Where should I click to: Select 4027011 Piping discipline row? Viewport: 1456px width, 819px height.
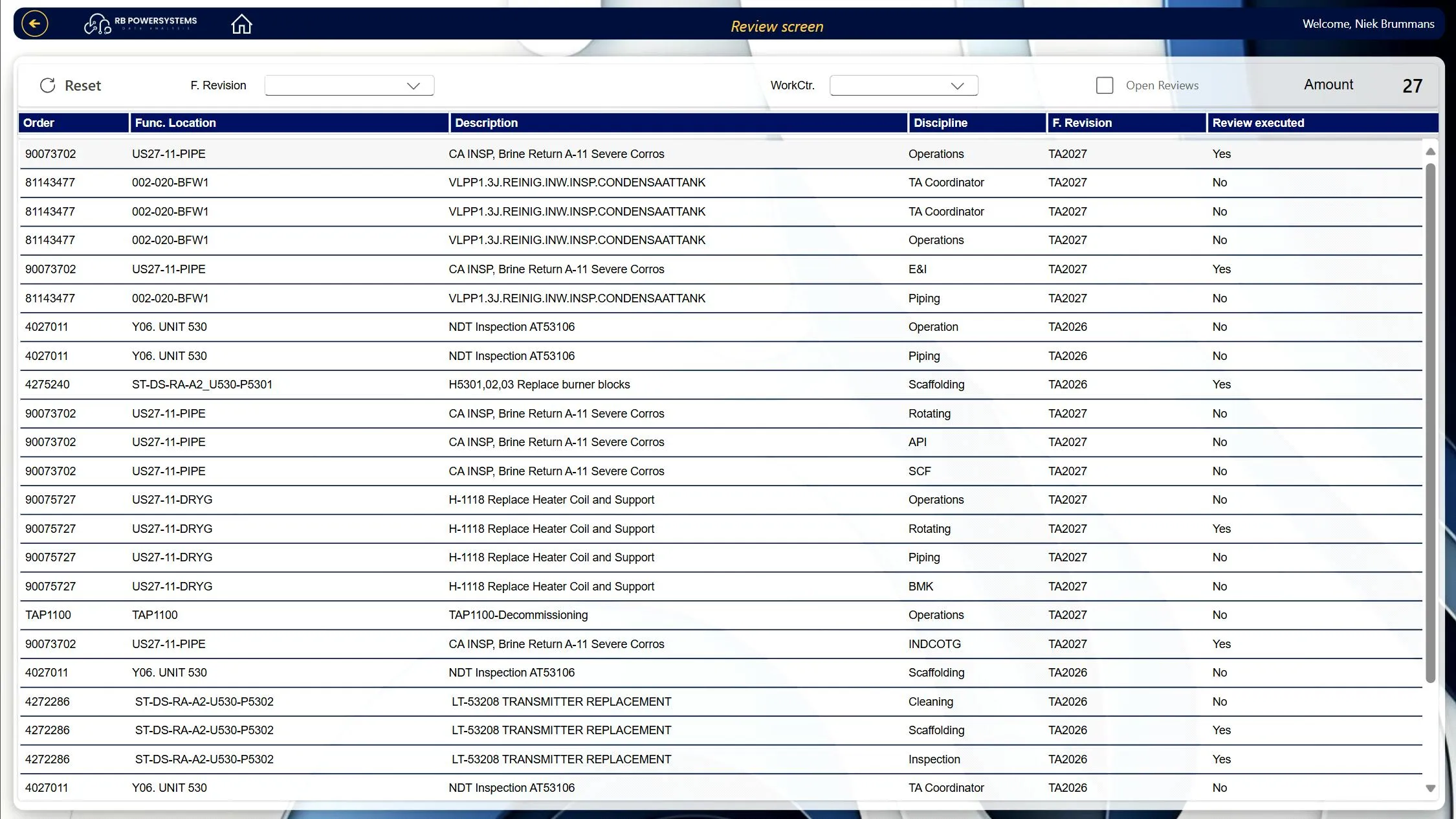pos(721,356)
